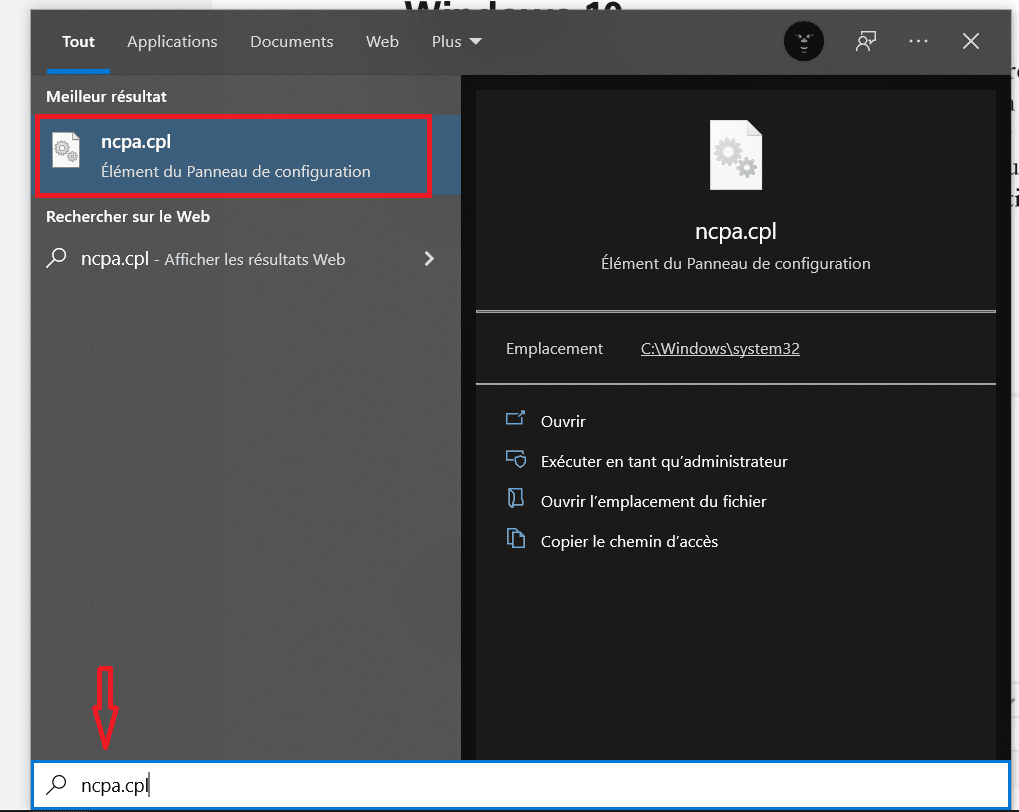Click the Meilleur résultat heading
The height and width of the screenshot is (812, 1019).
pos(106,96)
